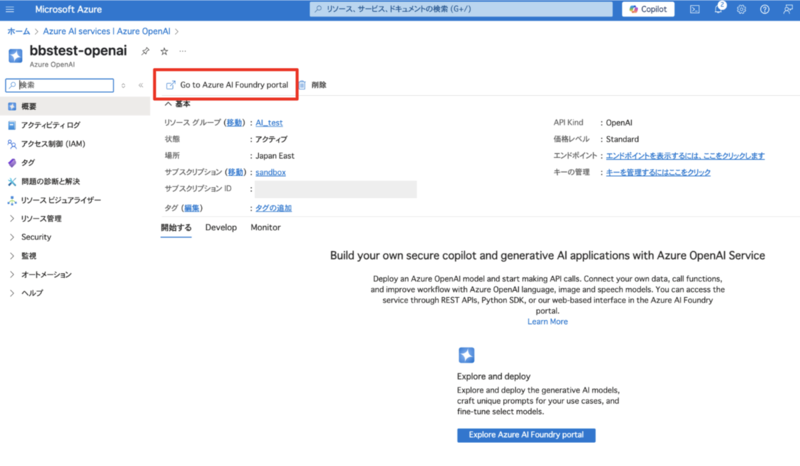
Task: Click Go to Azure AI Foundry portal
Action: (227, 85)
